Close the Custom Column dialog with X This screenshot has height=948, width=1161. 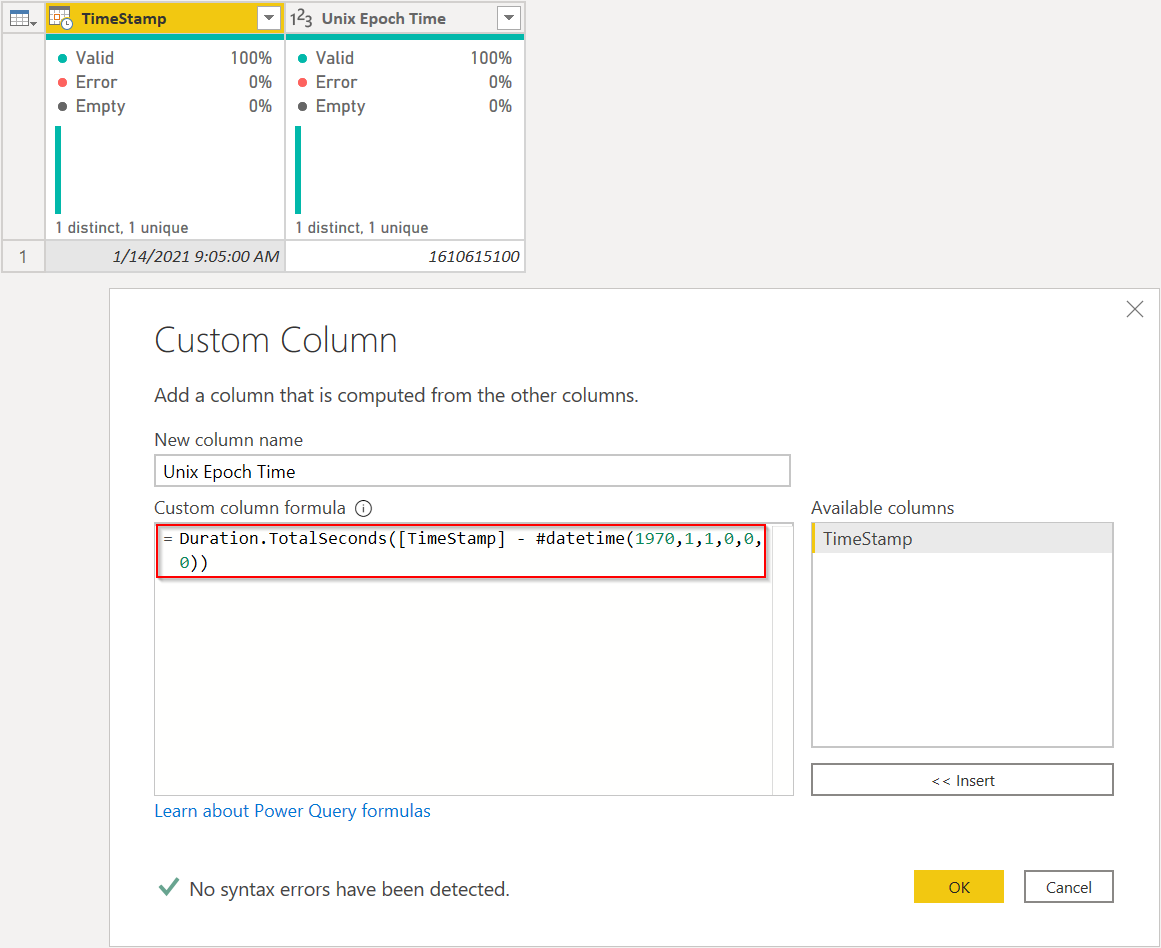click(1134, 309)
